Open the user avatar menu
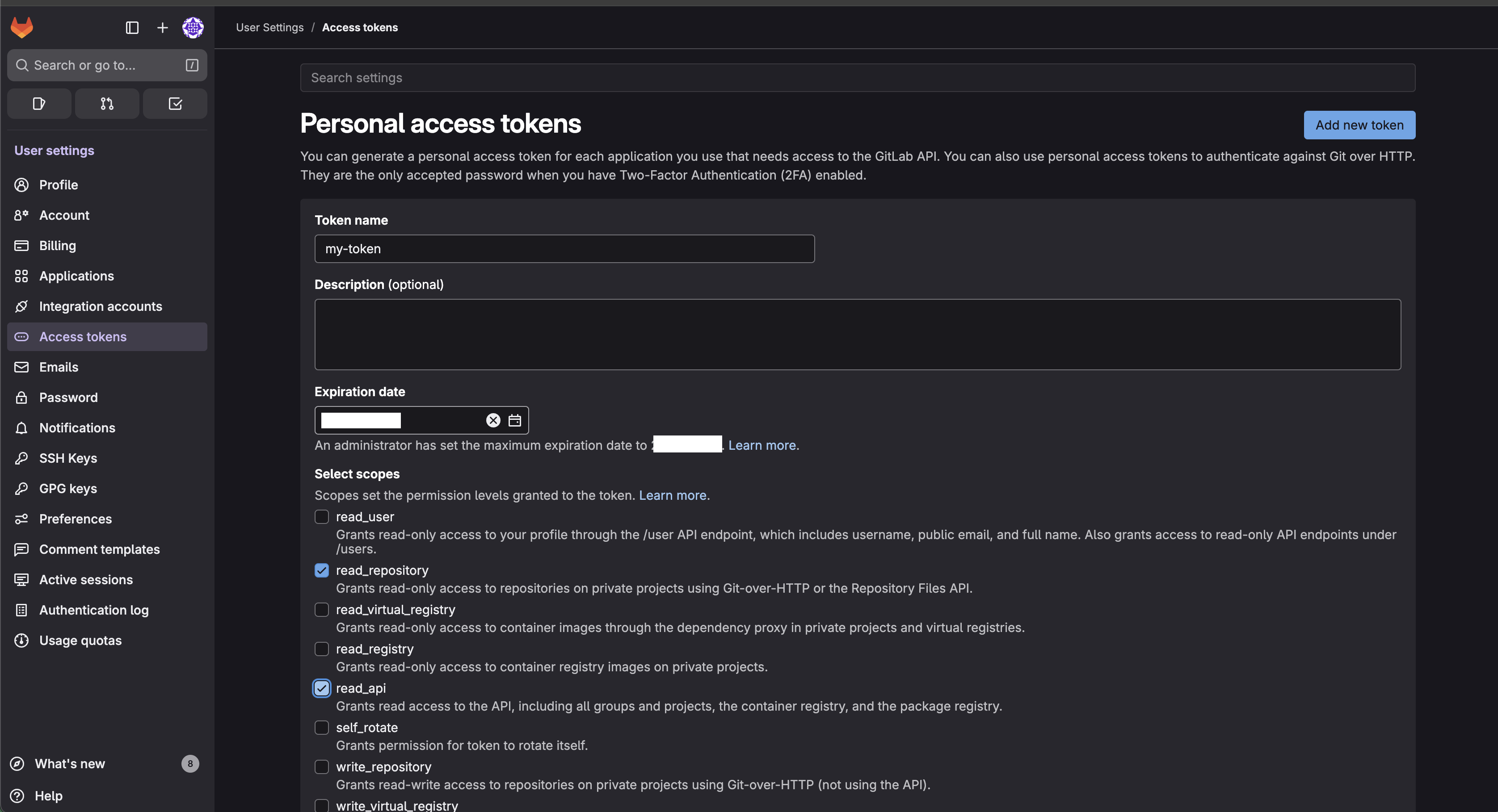1498x812 pixels. coord(193,27)
